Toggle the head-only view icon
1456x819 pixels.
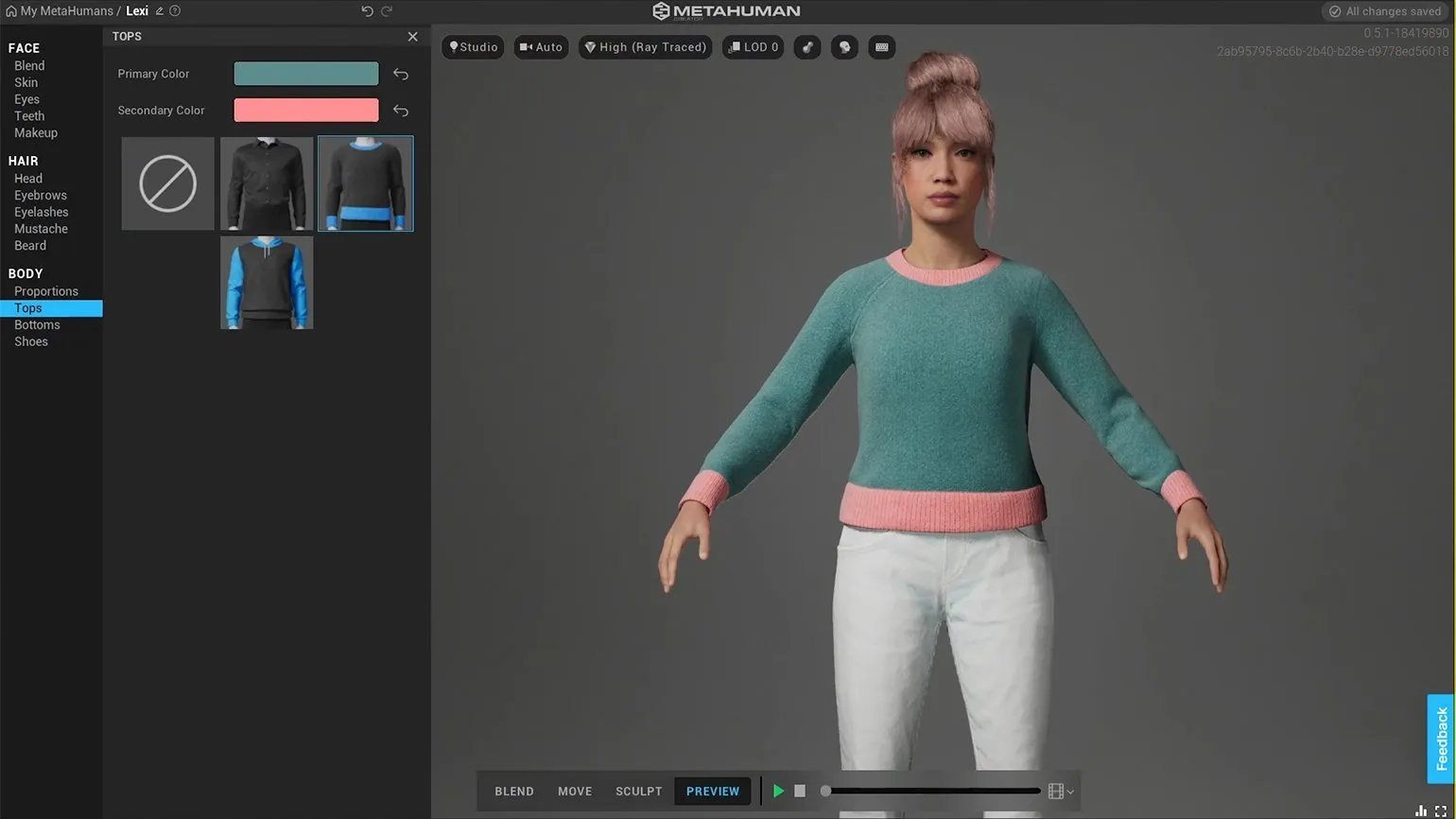844,47
